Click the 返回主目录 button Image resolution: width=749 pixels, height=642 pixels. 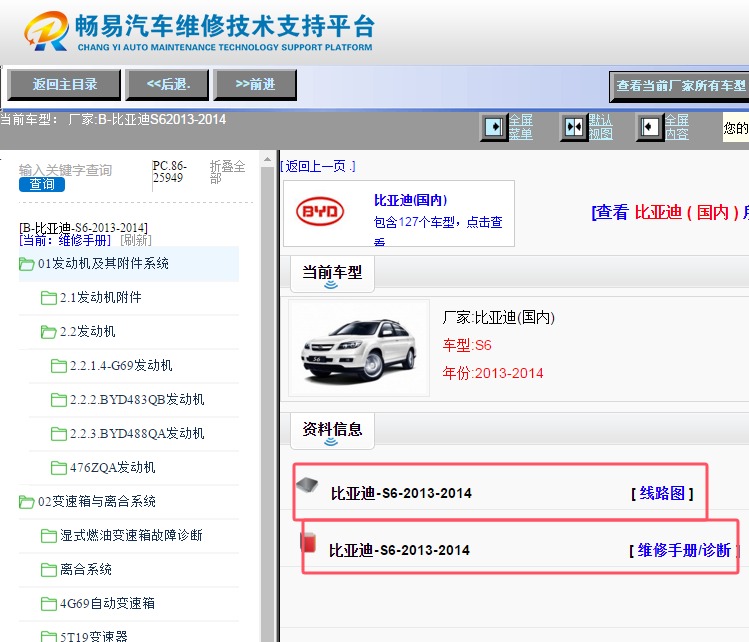64,85
